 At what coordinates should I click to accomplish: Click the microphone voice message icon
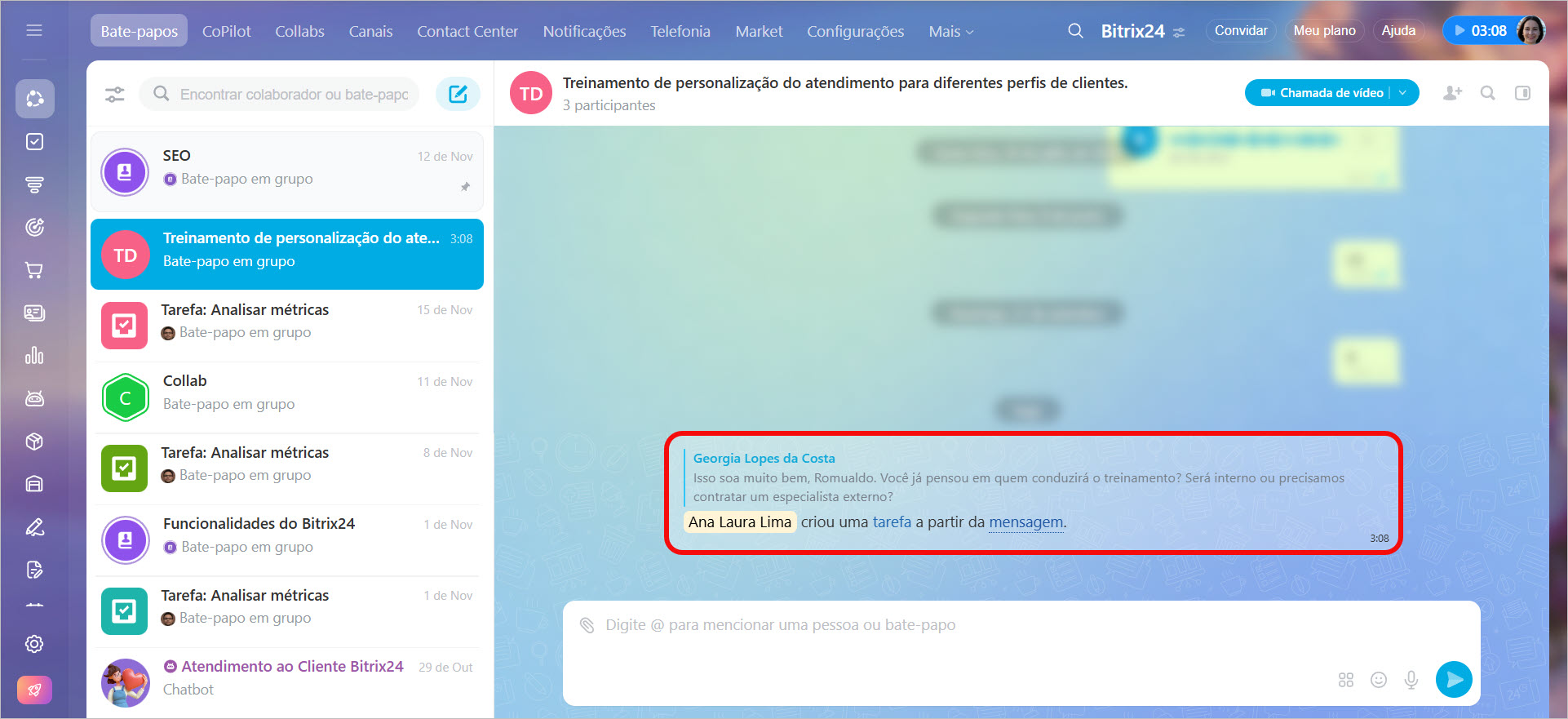tap(1411, 680)
